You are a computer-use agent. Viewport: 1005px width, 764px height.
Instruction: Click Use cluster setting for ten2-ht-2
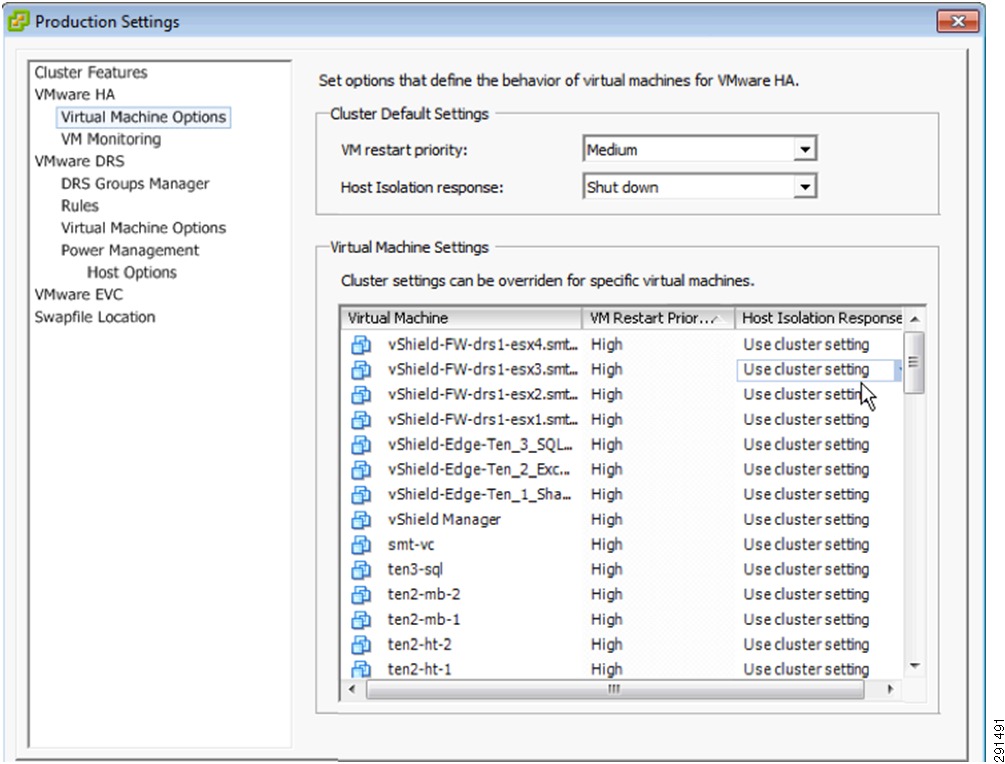click(x=806, y=645)
